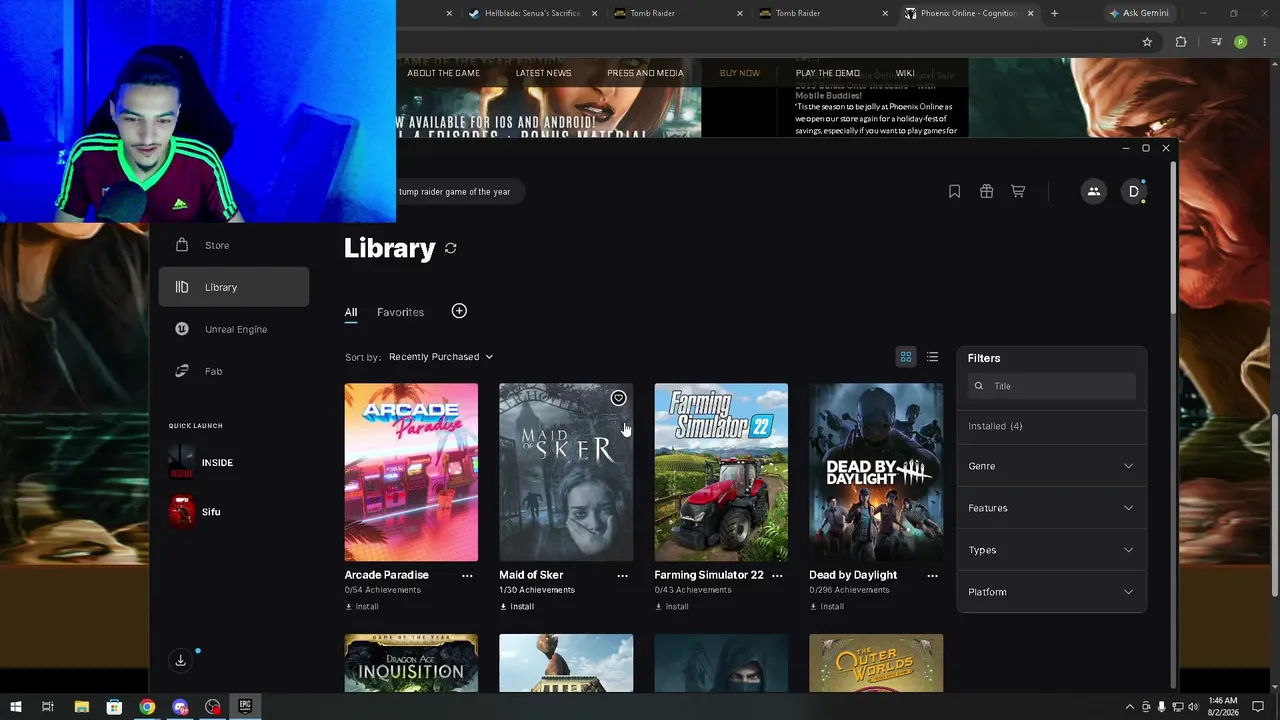Click the Ask Gemini button in Chrome

pos(1138,13)
